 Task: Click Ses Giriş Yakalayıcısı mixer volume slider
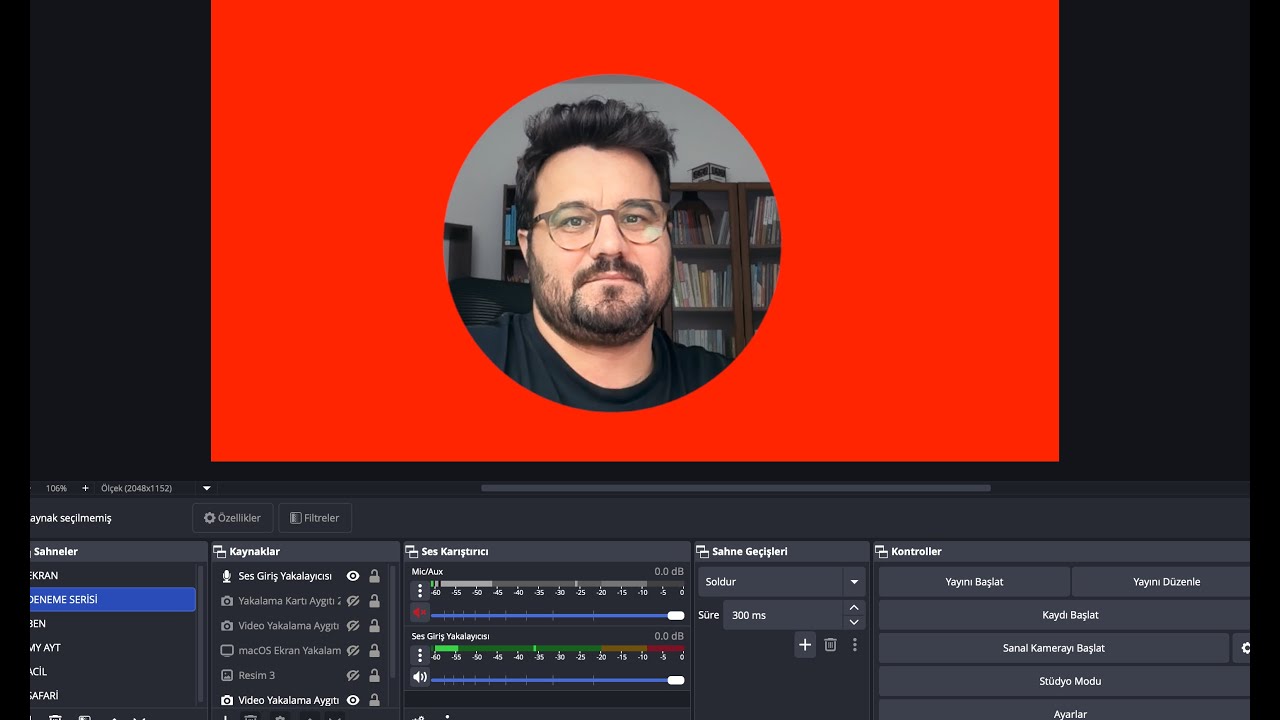pos(558,680)
